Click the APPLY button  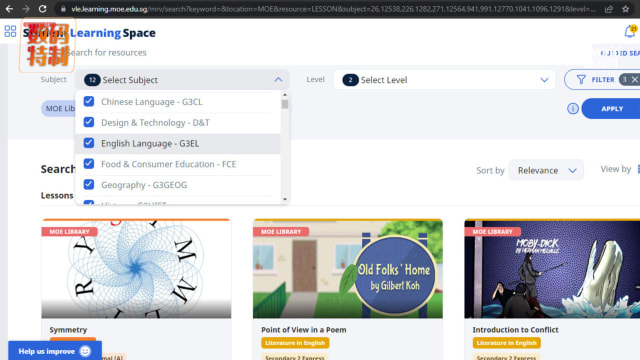point(611,109)
